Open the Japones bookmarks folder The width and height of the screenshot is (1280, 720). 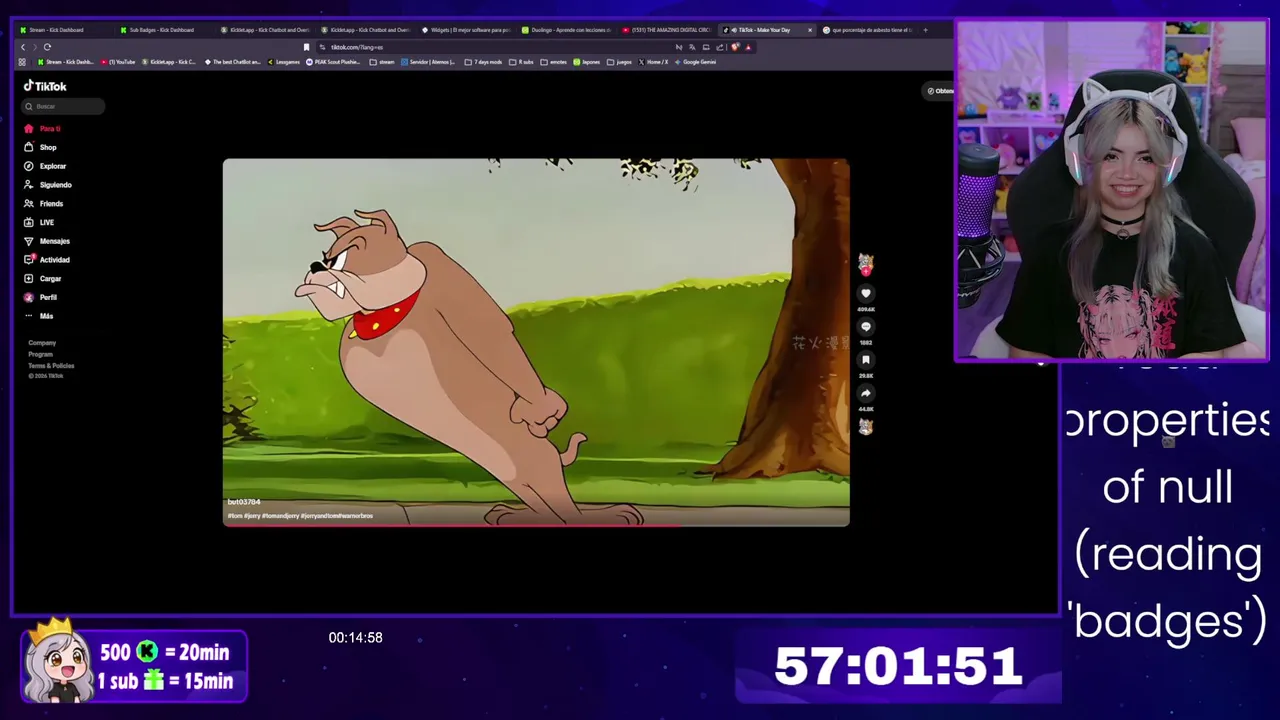pos(588,62)
